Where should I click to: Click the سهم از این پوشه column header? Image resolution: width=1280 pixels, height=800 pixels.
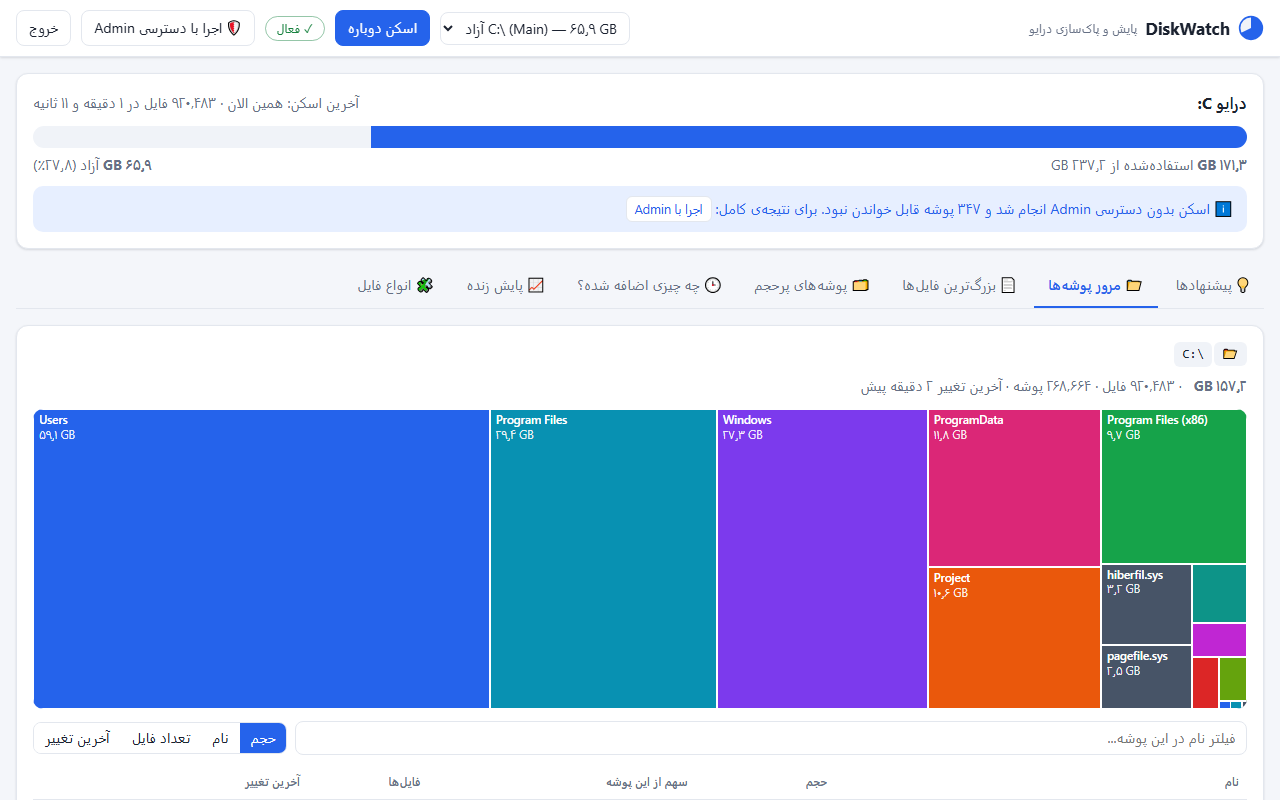pyautogui.click(x=647, y=782)
